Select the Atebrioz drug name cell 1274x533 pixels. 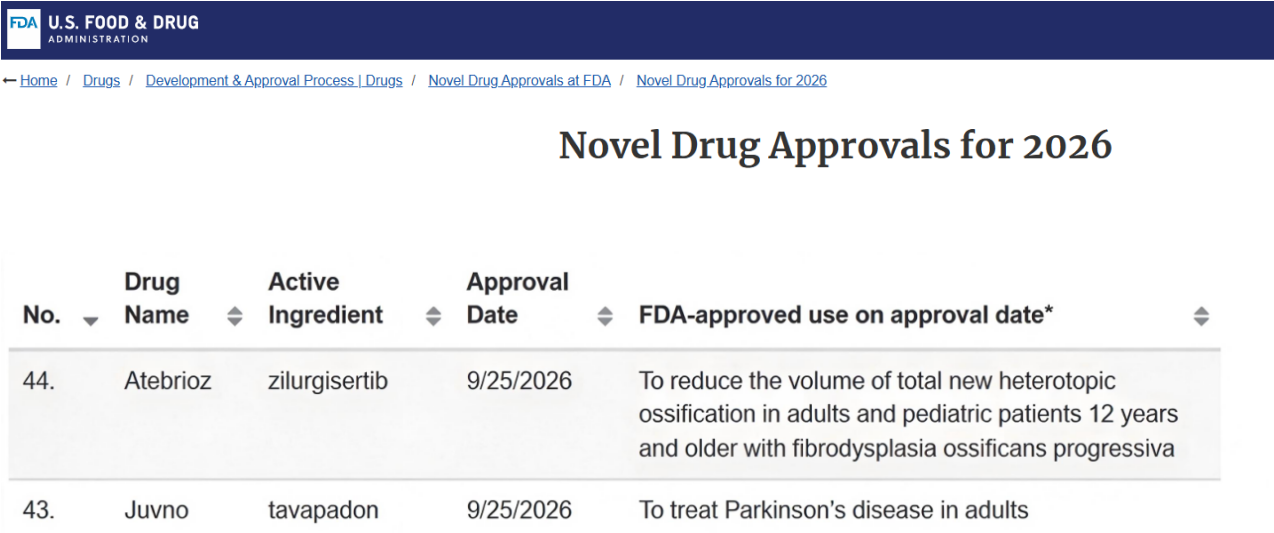[x=167, y=381]
